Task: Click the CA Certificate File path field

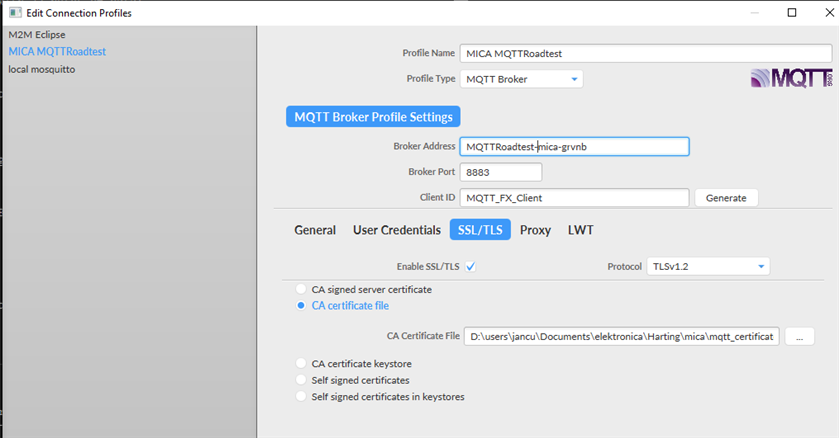Action: pyautogui.click(x=622, y=337)
